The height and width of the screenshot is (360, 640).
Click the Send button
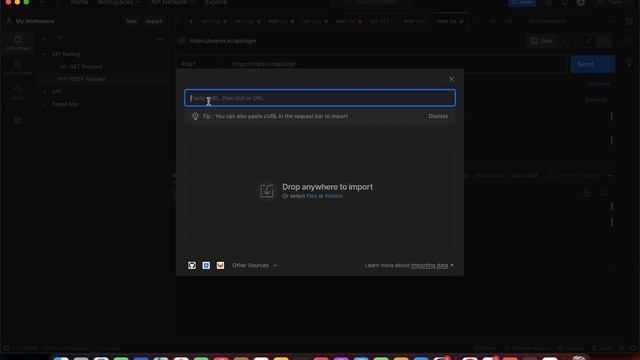pos(585,64)
